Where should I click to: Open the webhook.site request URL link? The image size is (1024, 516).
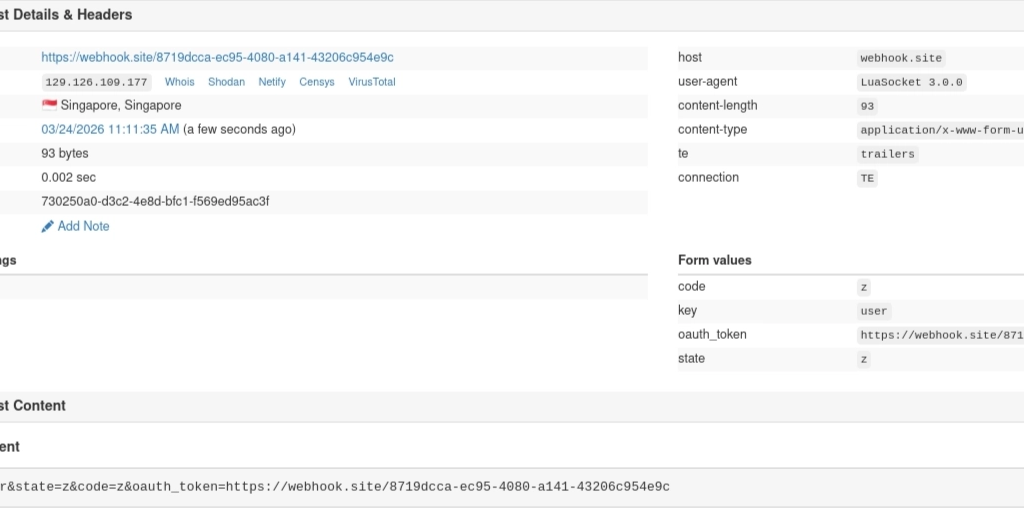(217, 57)
